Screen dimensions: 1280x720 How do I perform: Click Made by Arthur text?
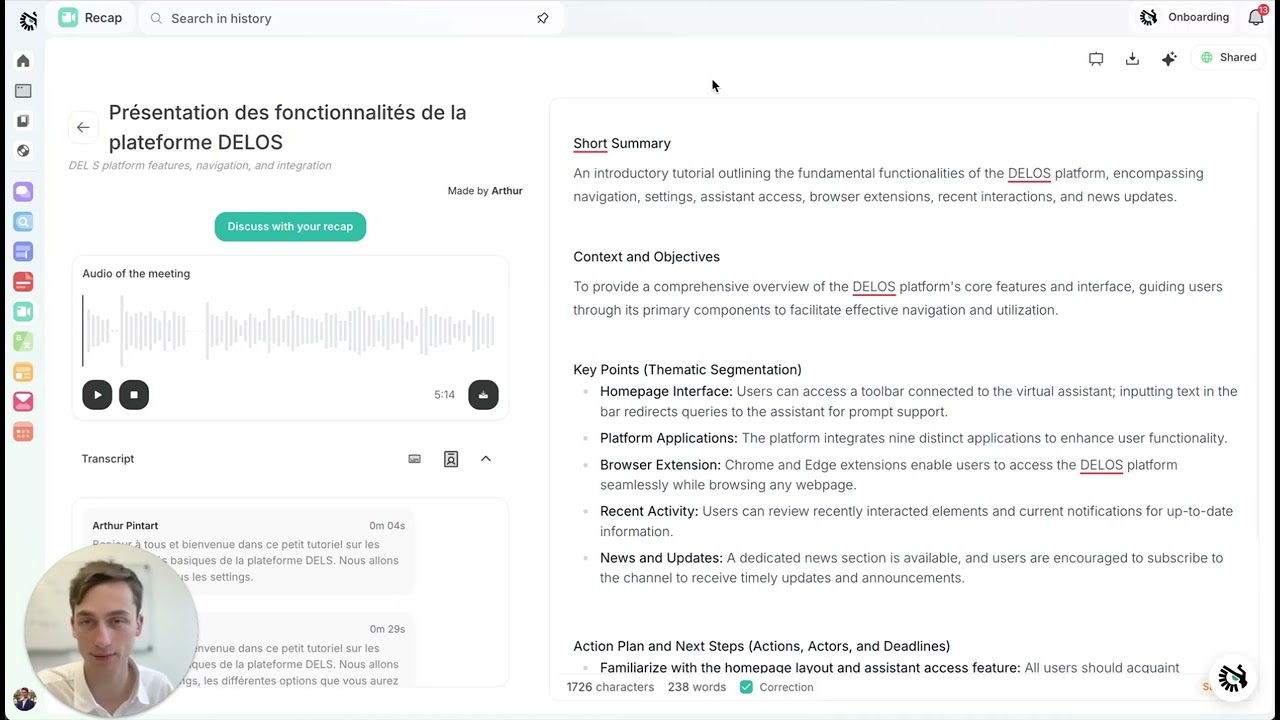click(x=485, y=191)
